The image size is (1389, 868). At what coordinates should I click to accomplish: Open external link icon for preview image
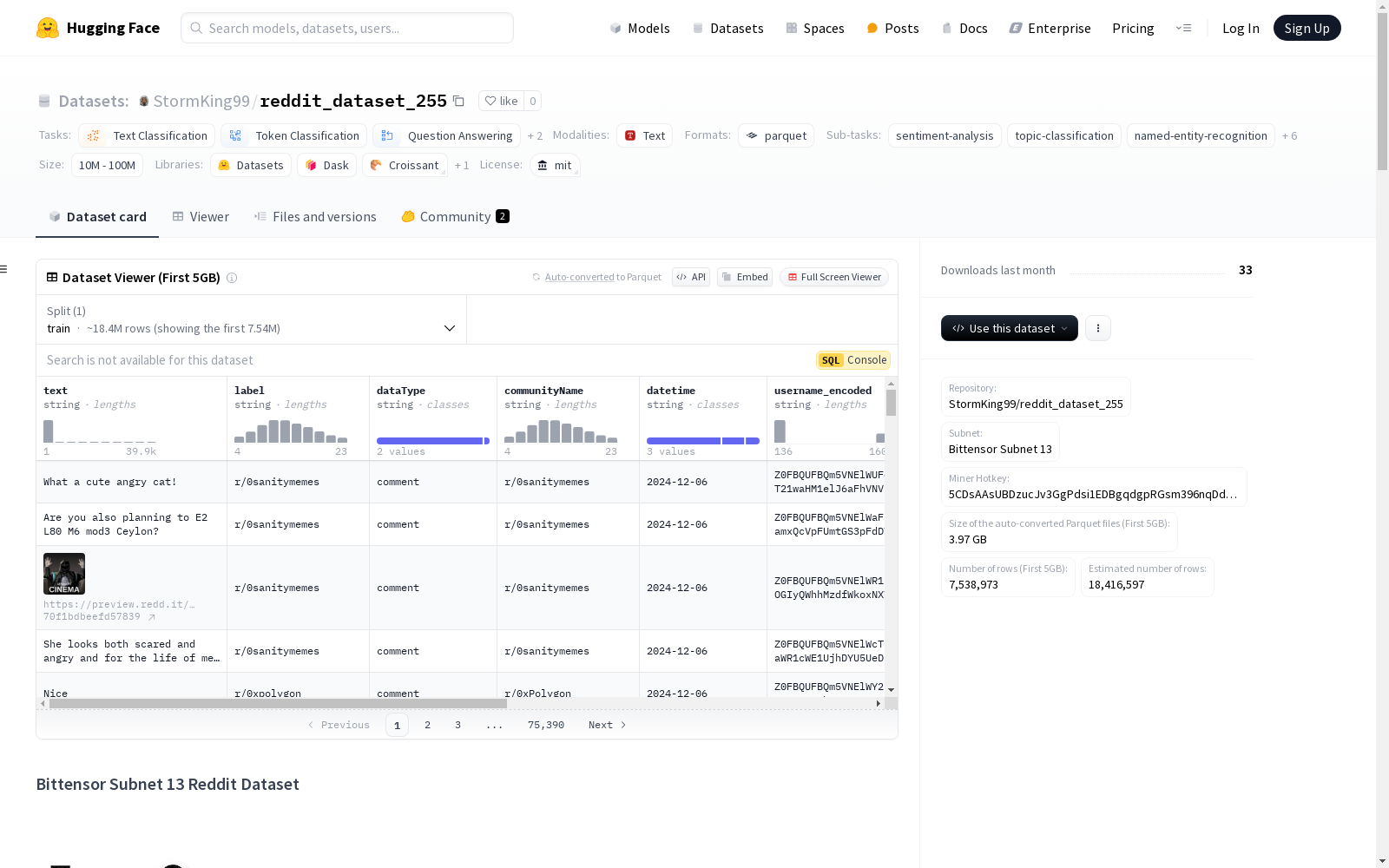point(152,617)
